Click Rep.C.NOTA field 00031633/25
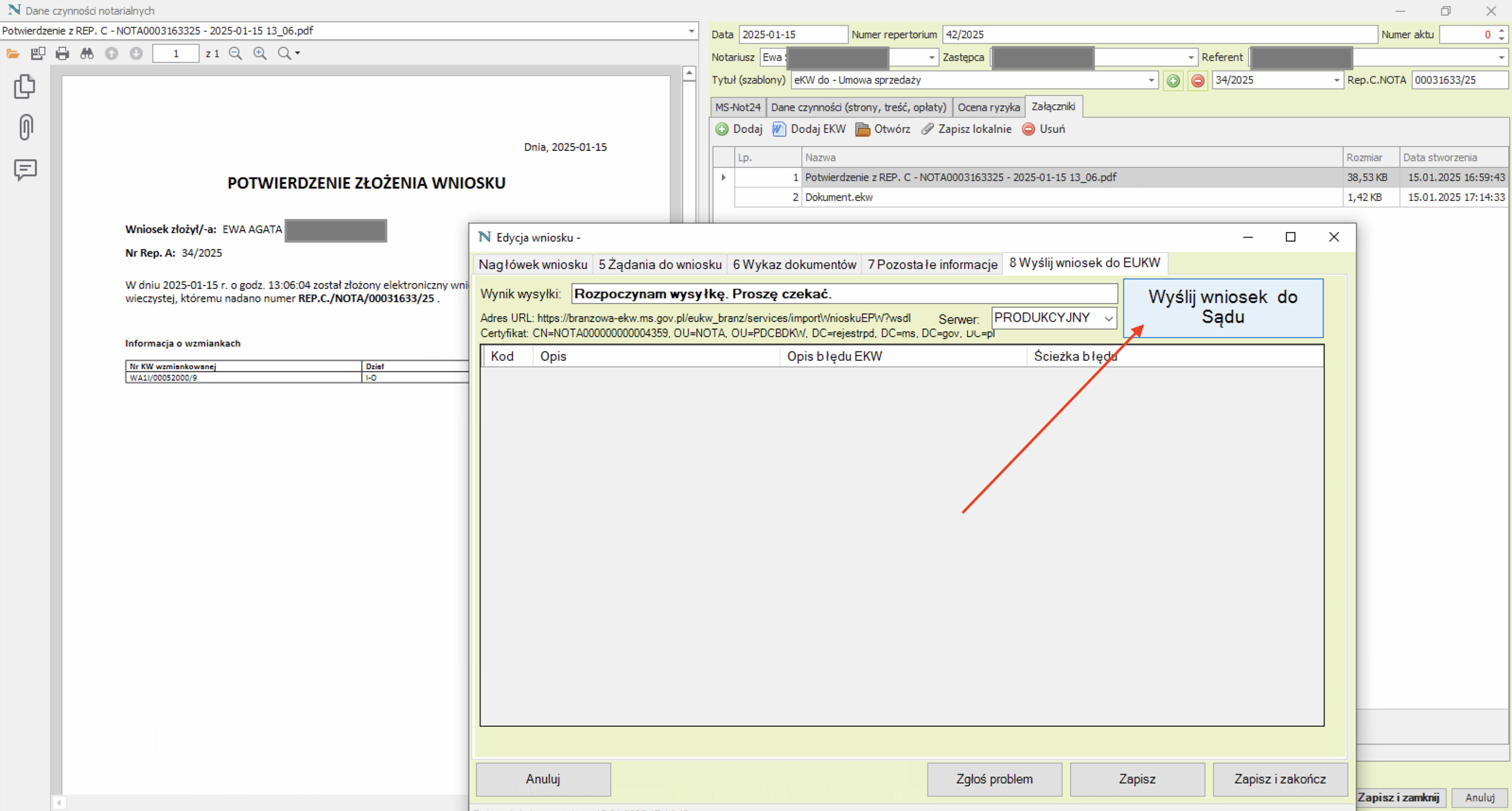Viewport: 1512px width, 811px height. click(1459, 81)
